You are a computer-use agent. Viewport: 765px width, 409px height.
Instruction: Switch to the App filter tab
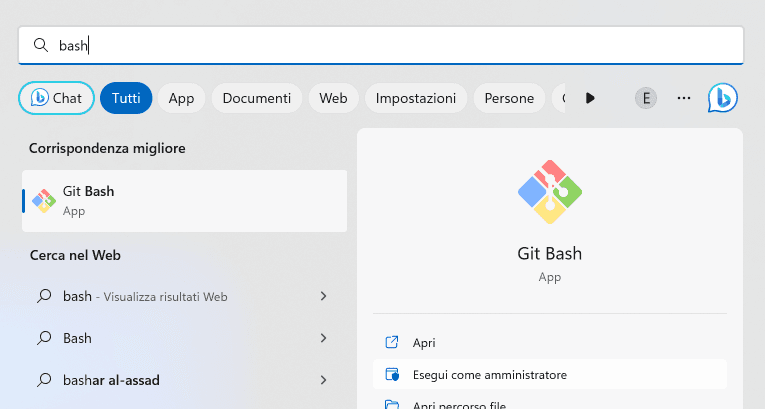click(181, 98)
